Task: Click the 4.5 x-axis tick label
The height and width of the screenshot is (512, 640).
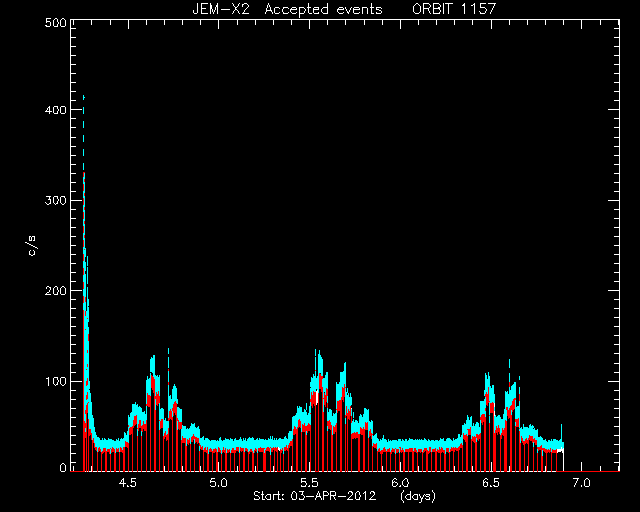Action: (127, 483)
